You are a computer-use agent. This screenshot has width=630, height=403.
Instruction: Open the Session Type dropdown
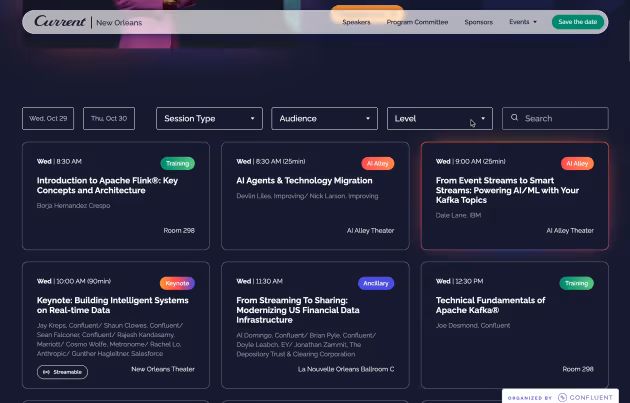tap(209, 119)
